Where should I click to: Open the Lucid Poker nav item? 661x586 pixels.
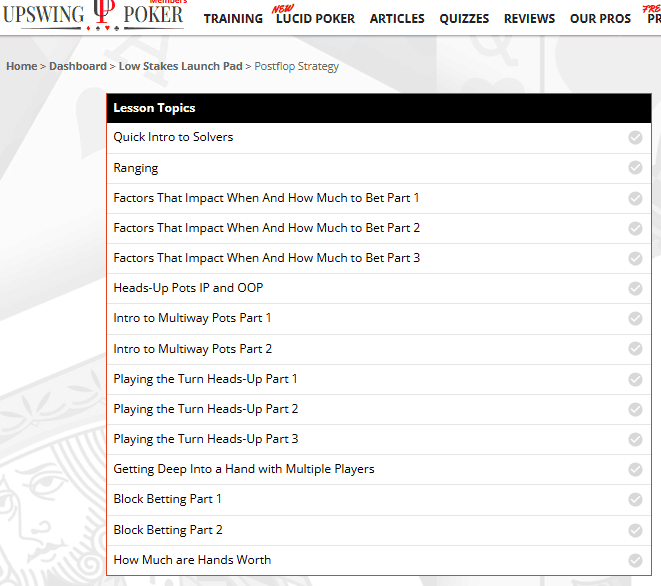315,19
